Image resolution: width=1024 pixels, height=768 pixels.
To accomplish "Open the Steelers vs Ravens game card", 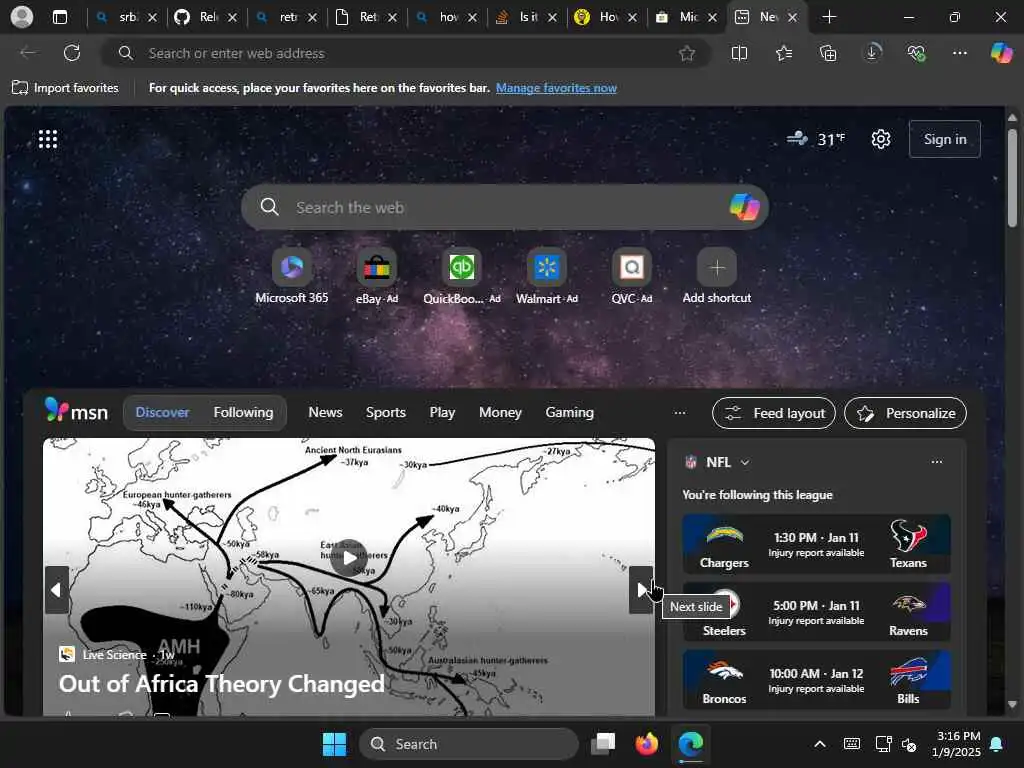I will (x=816, y=612).
